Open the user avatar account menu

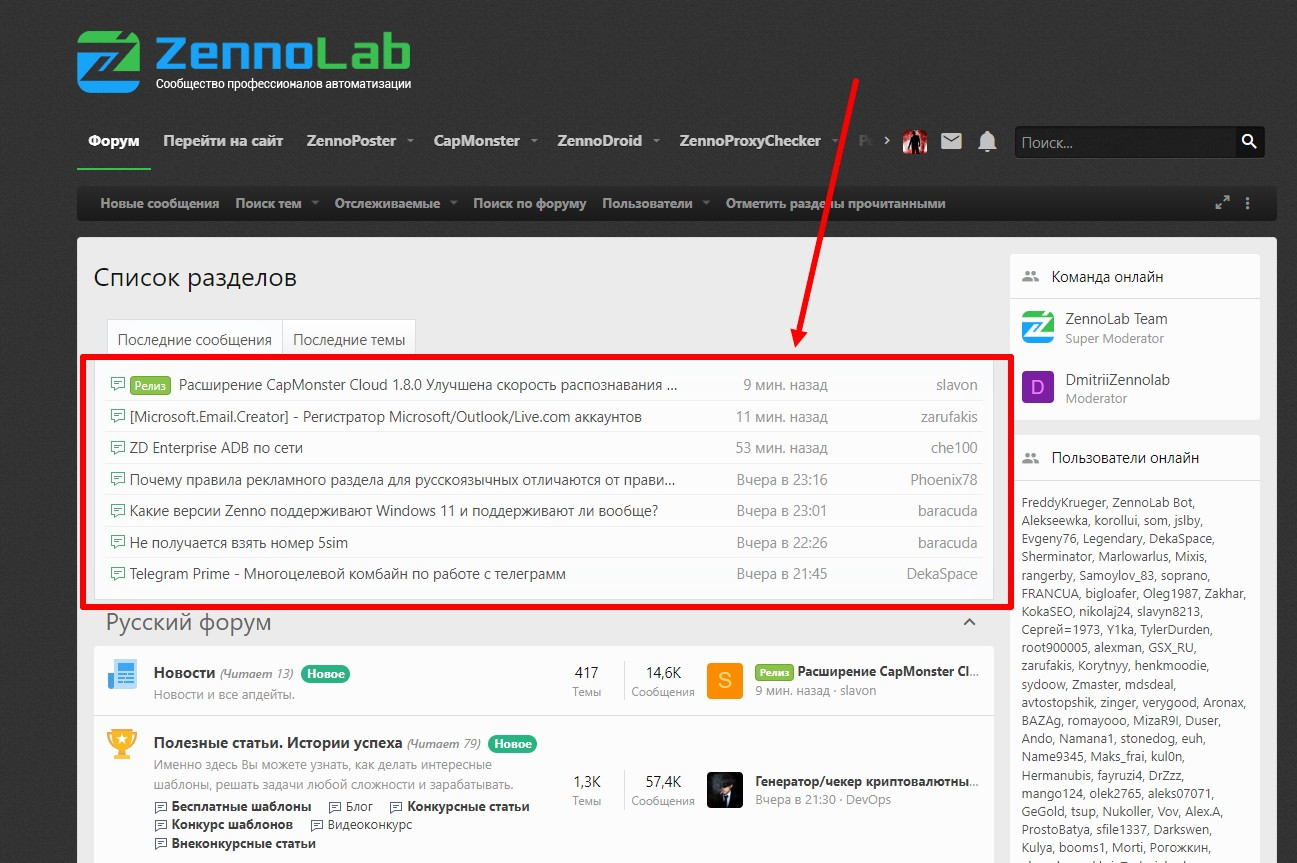tap(915, 142)
